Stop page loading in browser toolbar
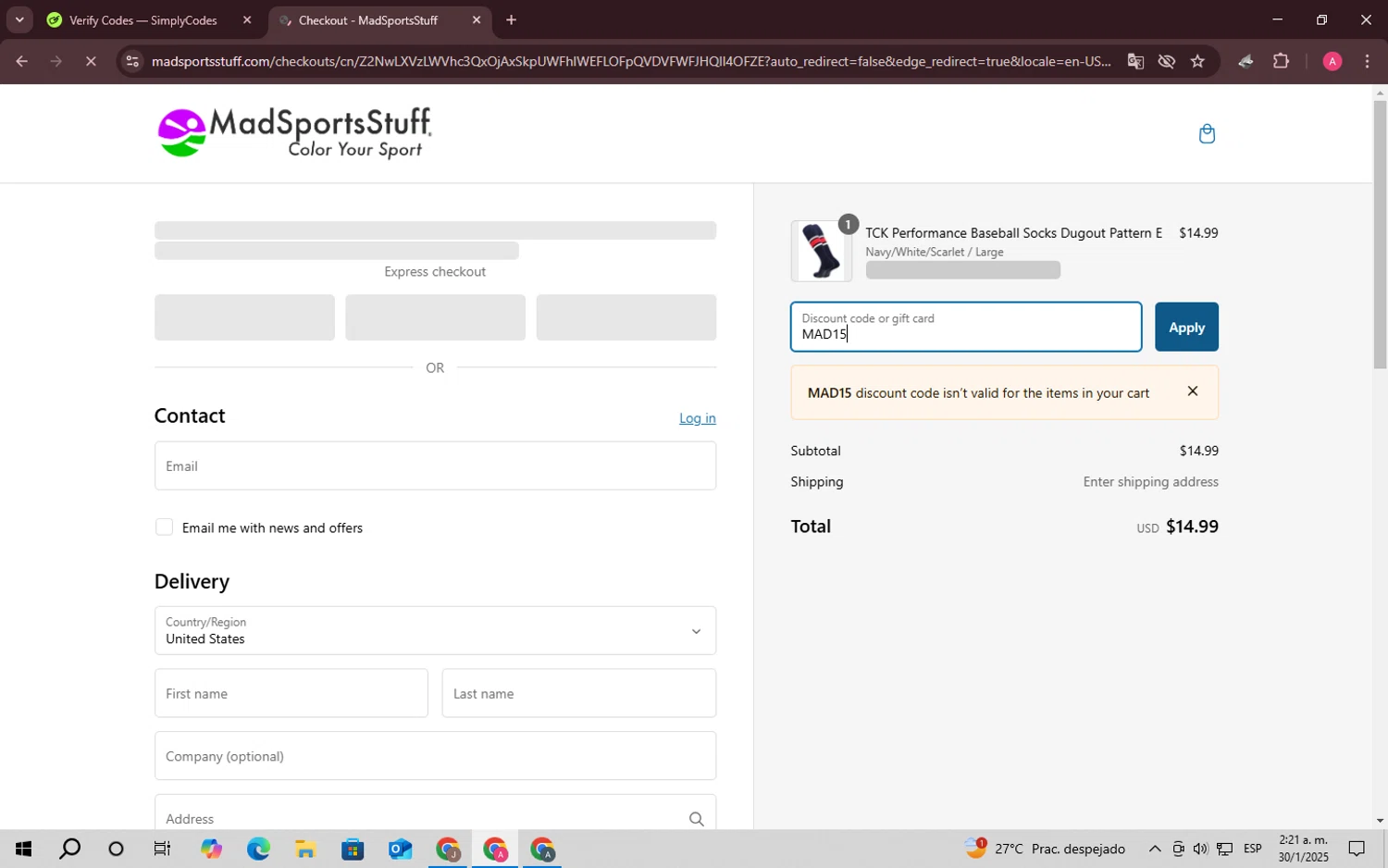 (91, 61)
